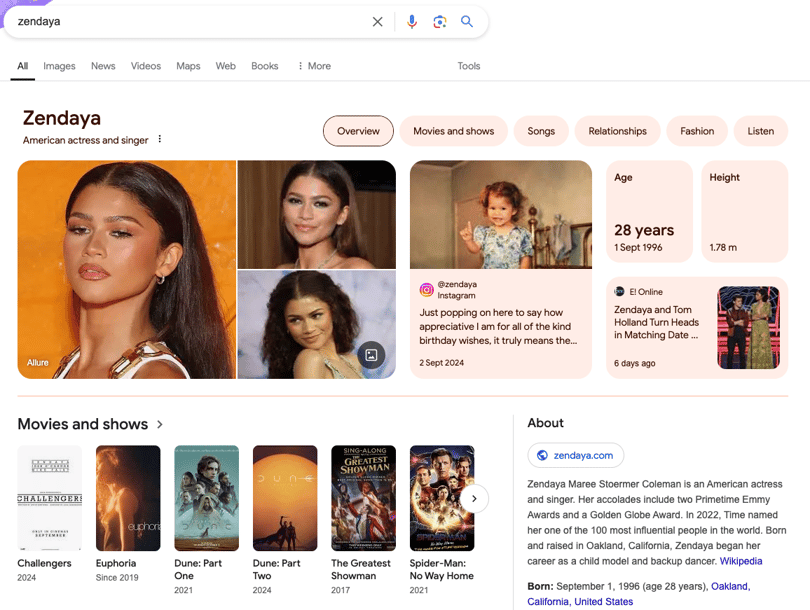Image resolution: width=810 pixels, height=610 pixels.
Task: Follow the Oakland birthplace link
Action: click(x=729, y=586)
